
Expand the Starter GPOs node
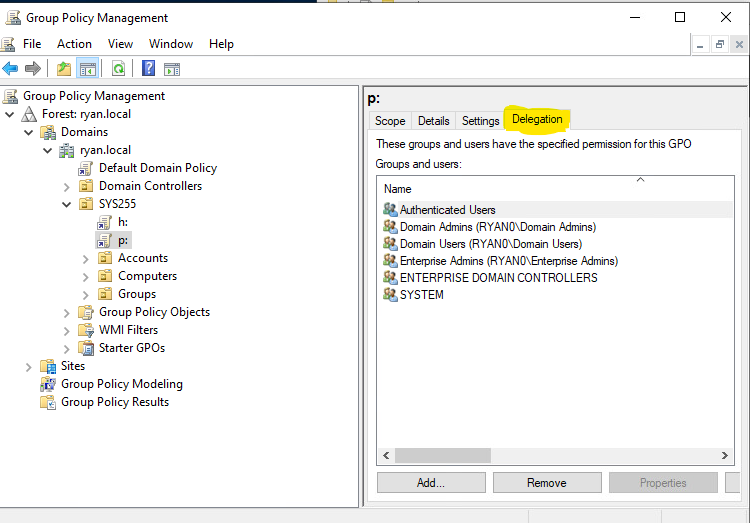66,349
